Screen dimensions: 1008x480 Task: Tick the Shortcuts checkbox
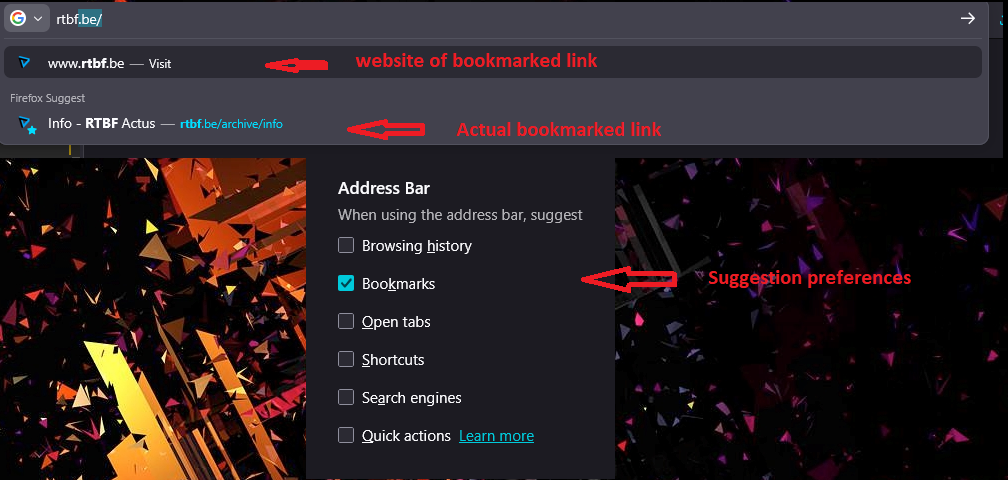[346, 359]
